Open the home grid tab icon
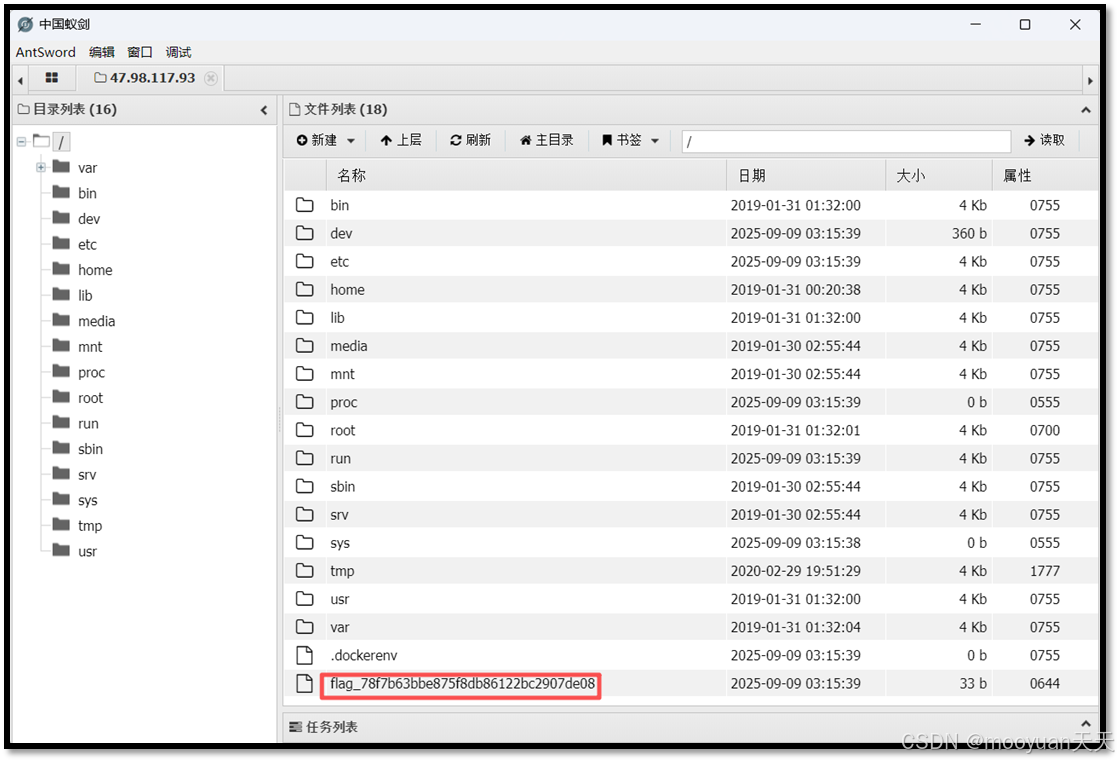1119x762 pixels. [x=51, y=77]
